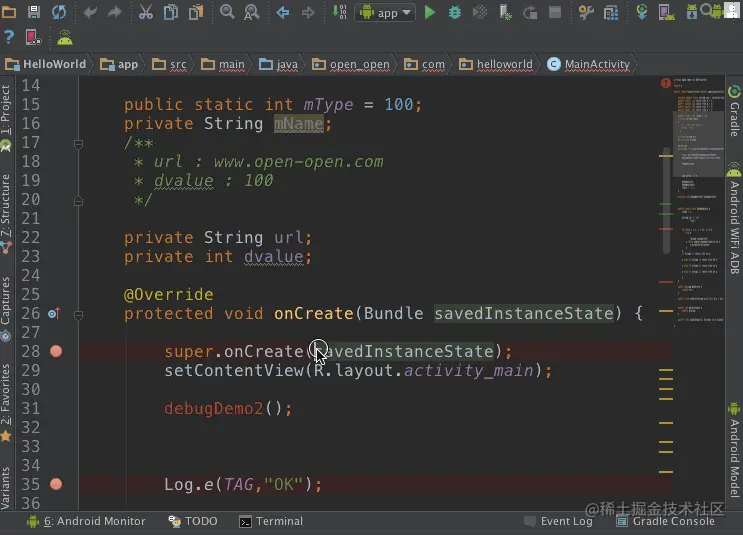743x535 pixels.
Task: Click the Redo arrow icon
Action: point(114,12)
